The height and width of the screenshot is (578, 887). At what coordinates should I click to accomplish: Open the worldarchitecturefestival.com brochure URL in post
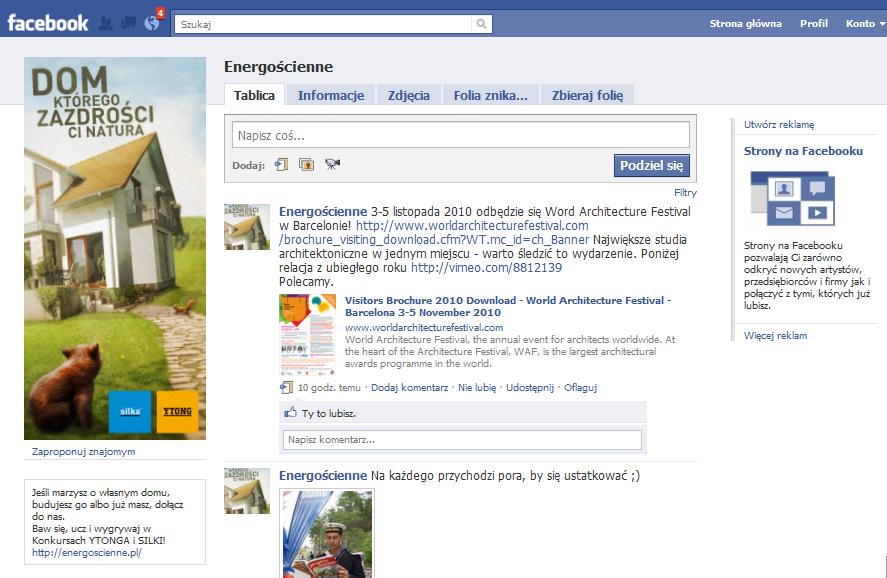click(434, 232)
